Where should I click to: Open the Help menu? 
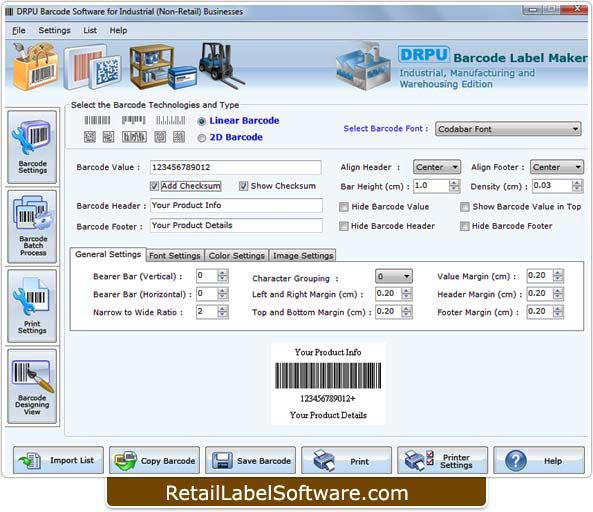click(x=118, y=30)
